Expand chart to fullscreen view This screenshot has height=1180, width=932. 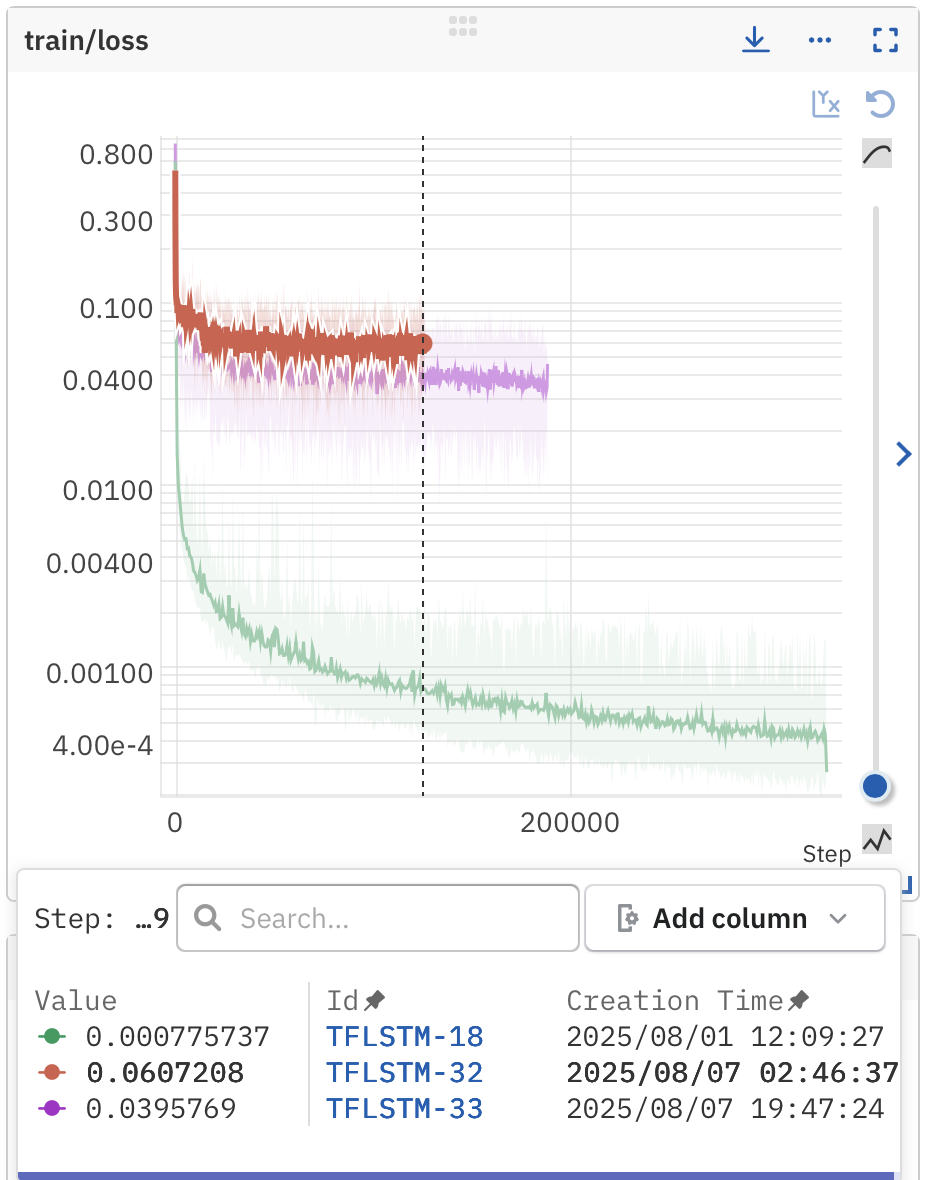885,40
